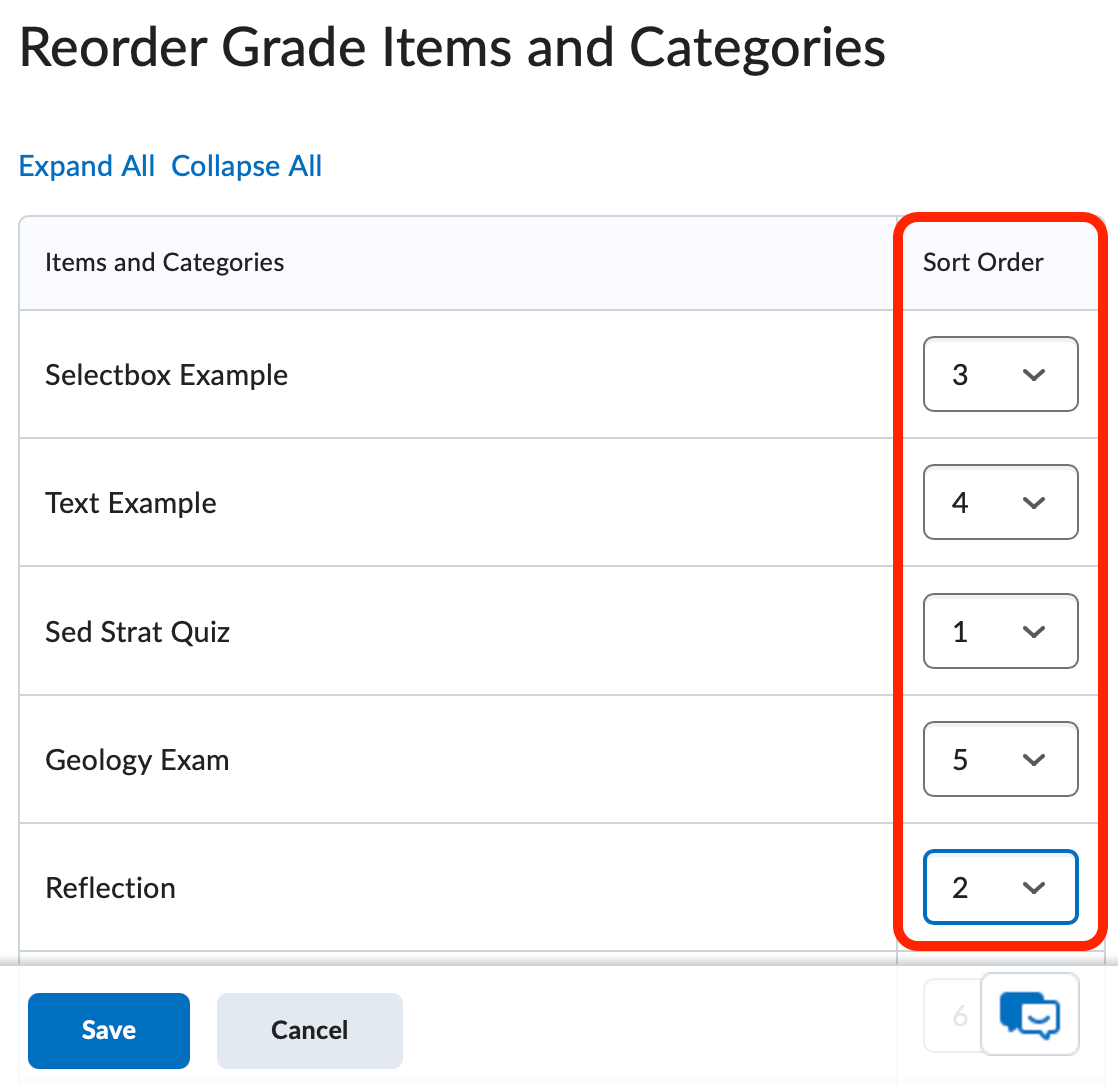Open Sort Order dropdown for Selectbox Example
The image size is (1118, 1086).
coord(1000,374)
